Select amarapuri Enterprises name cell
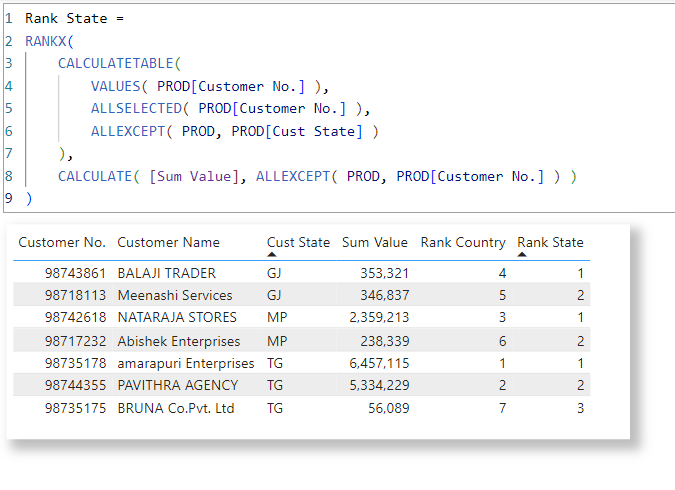The image size is (675, 490). 186,363
